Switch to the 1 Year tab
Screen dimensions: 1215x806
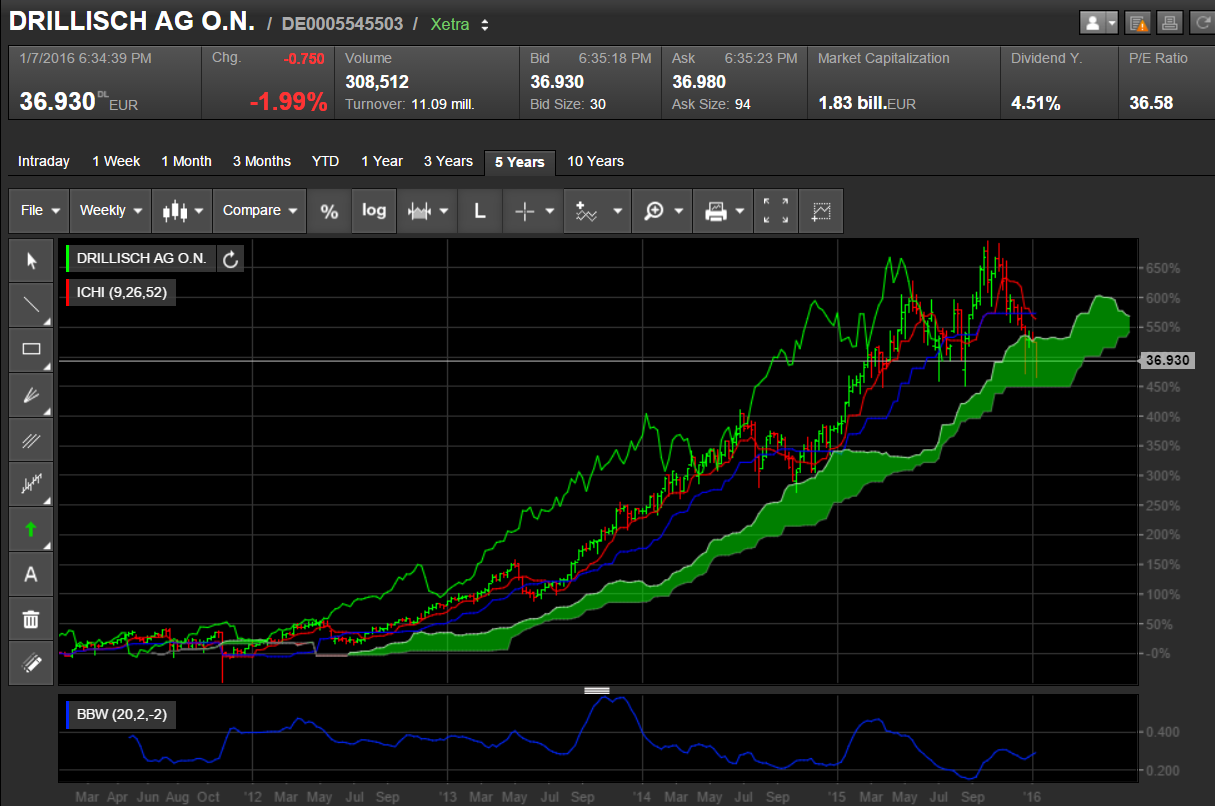click(x=382, y=162)
